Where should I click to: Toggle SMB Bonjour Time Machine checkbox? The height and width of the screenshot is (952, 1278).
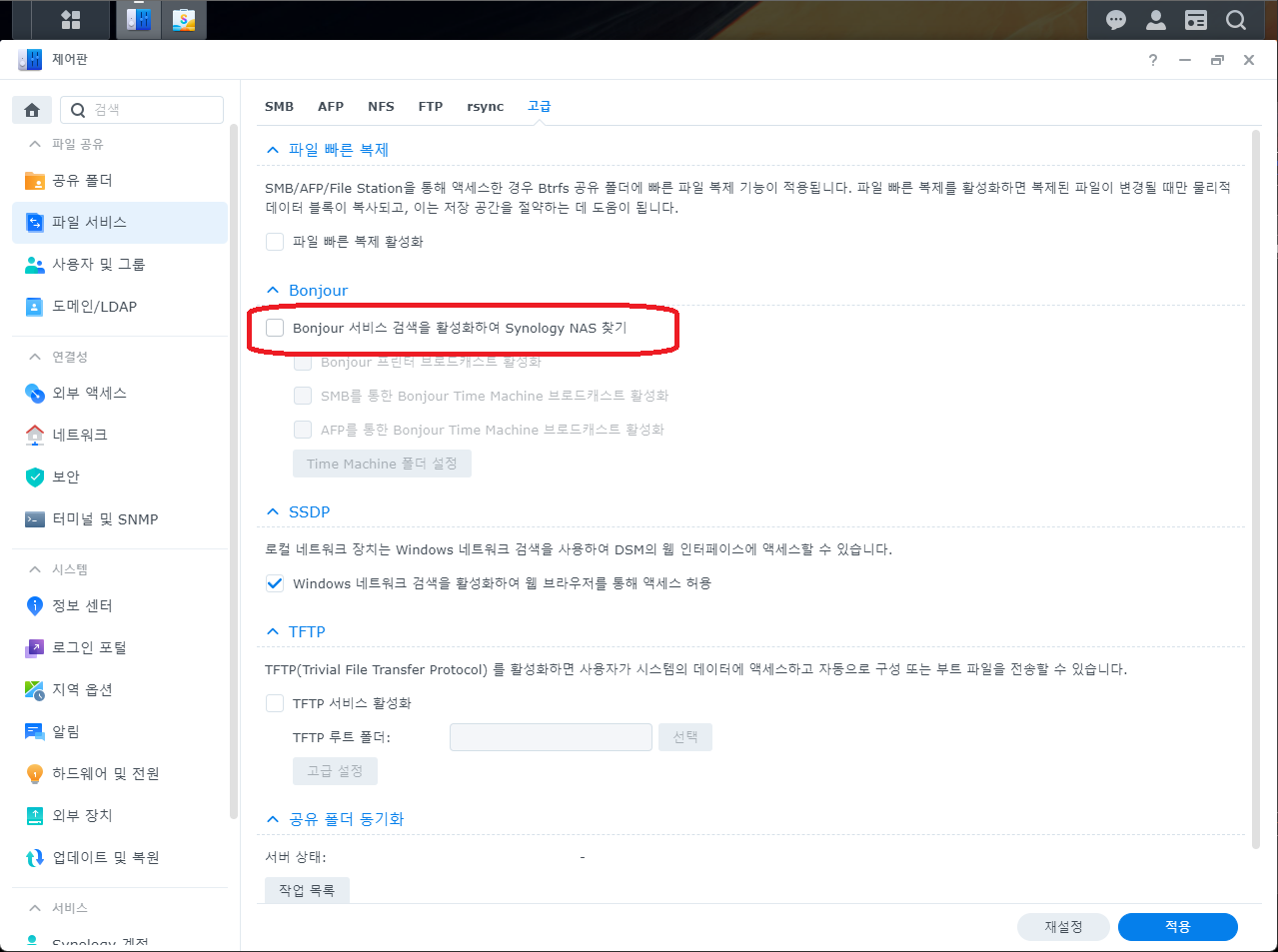click(303, 396)
